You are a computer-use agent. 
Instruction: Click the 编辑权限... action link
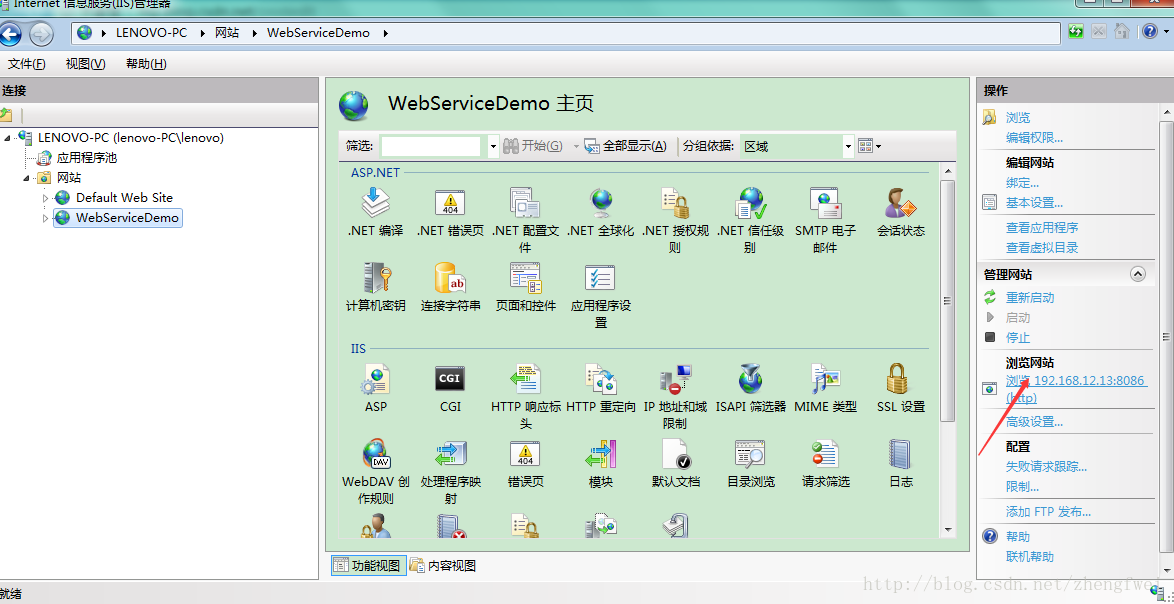point(1034,138)
